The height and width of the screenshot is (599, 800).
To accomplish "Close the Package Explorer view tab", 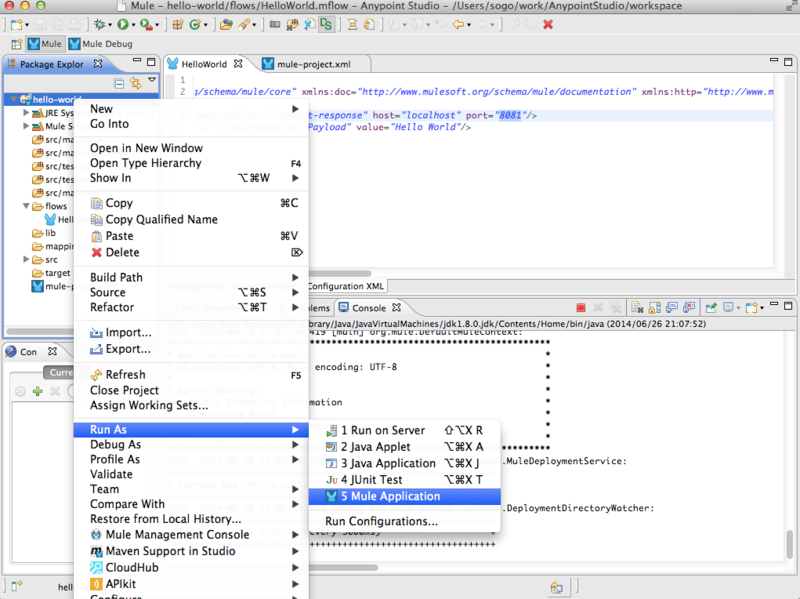I will (98, 64).
